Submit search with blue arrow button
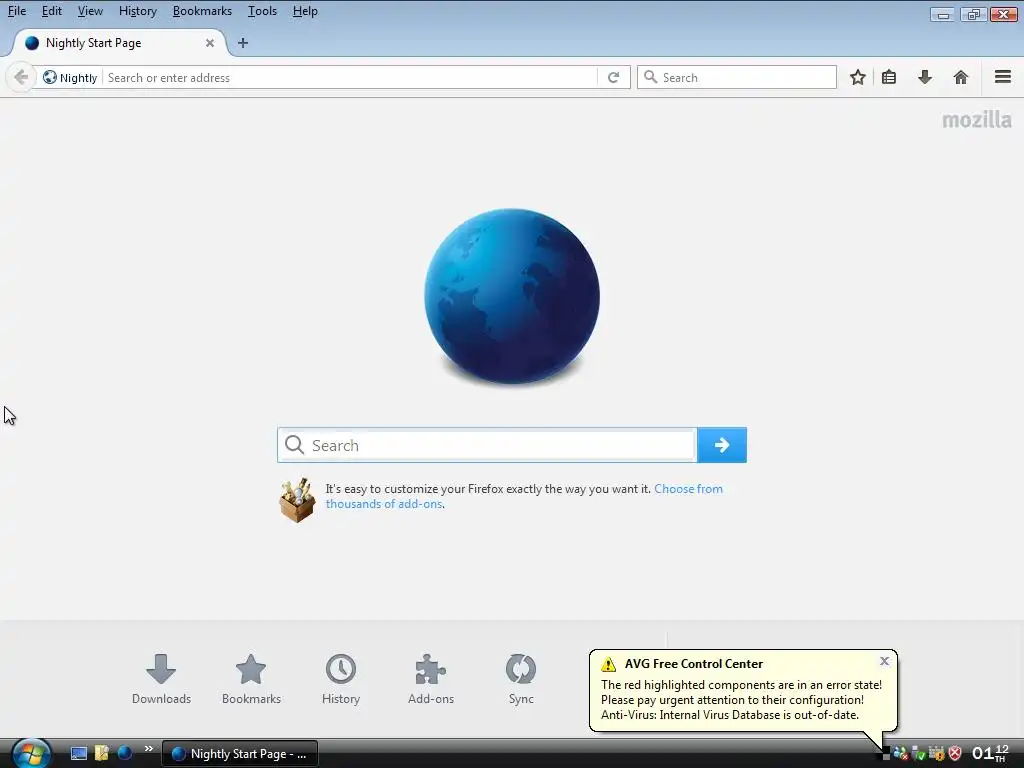 (722, 445)
